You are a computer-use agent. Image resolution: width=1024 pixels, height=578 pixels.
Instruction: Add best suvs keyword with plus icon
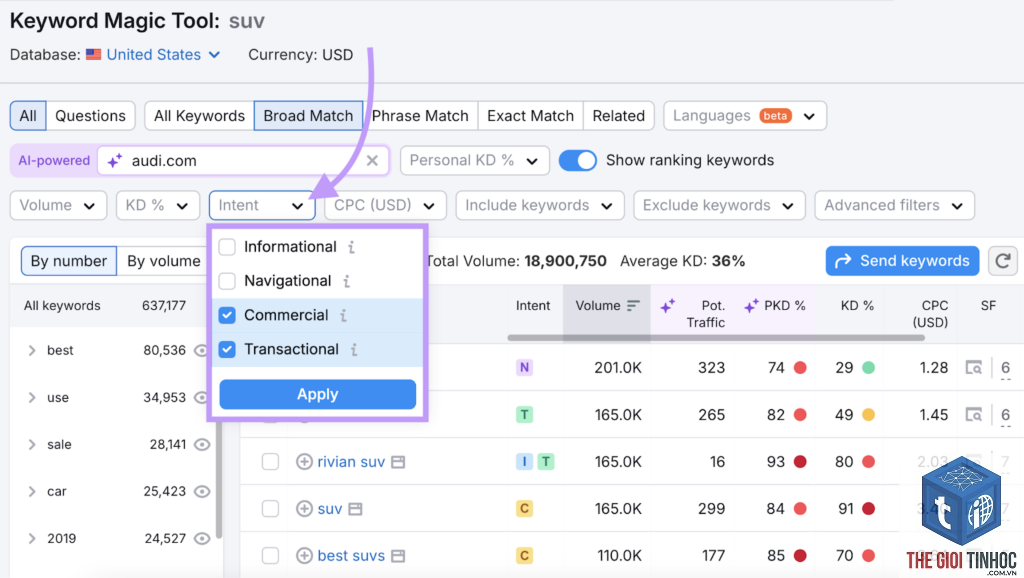point(304,556)
